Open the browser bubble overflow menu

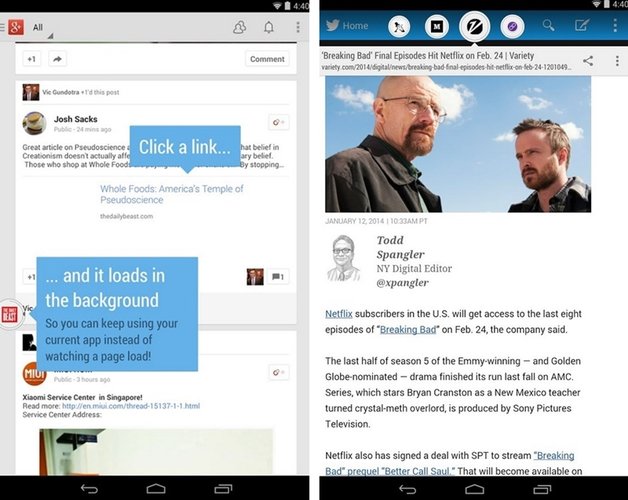click(617, 61)
